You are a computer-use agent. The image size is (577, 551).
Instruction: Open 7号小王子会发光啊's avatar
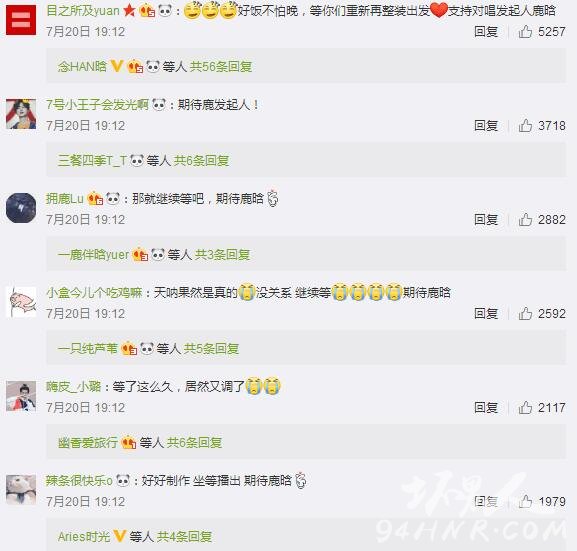coord(21,114)
